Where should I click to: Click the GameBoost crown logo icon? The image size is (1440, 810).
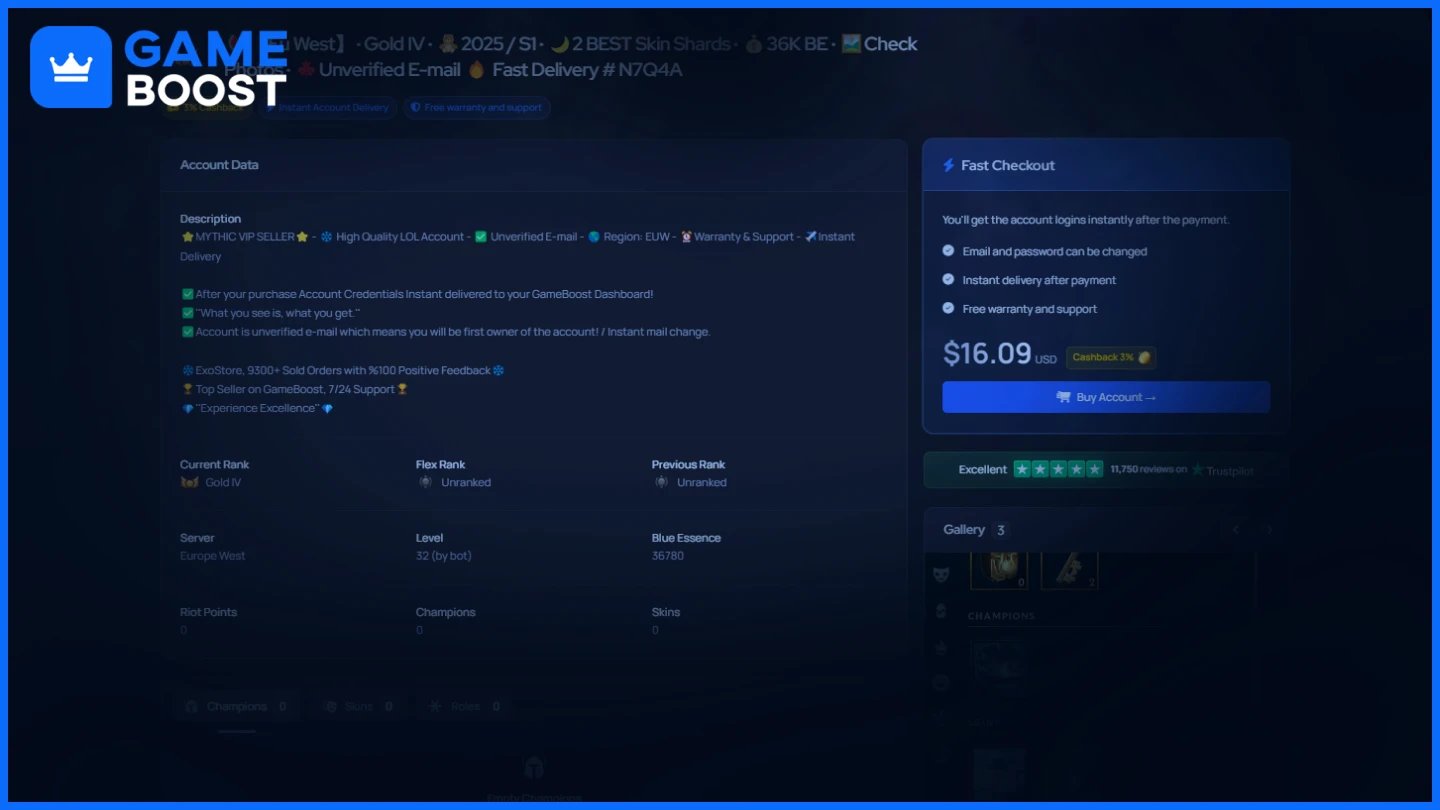[x=71, y=67]
